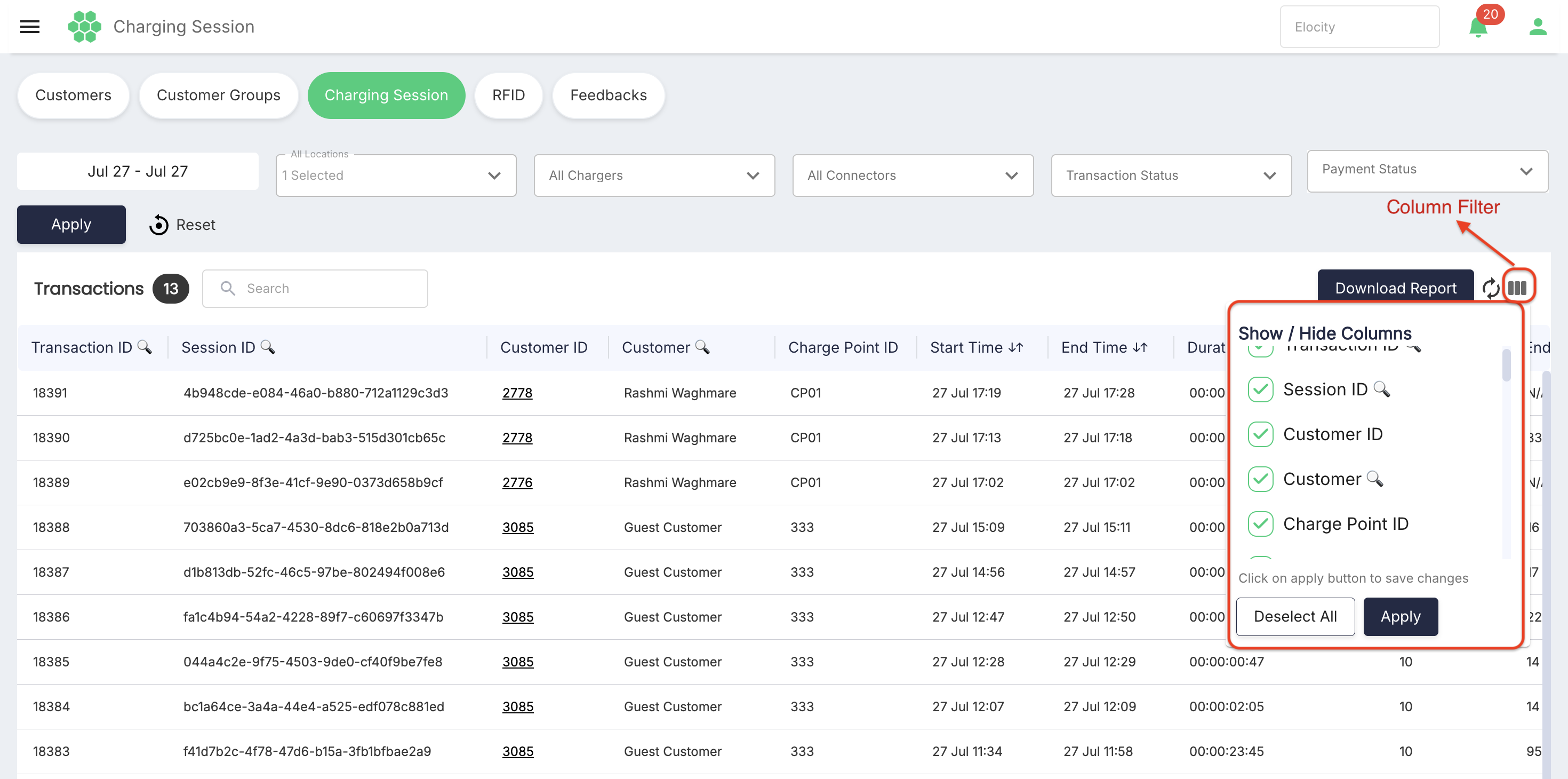1568x779 pixels.
Task: Open customer ID 2778 link for transaction 18391
Action: pyautogui.click(x=517, y=393)
